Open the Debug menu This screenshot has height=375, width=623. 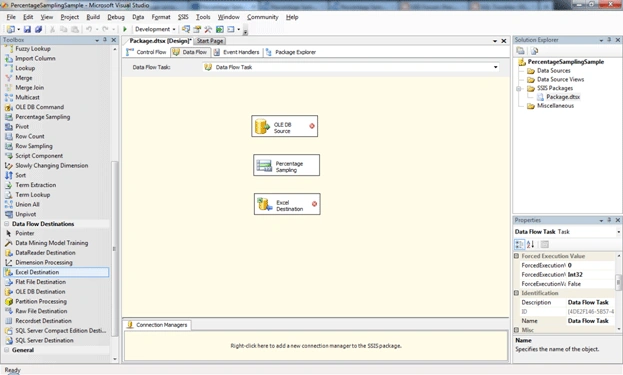[116, 17]
